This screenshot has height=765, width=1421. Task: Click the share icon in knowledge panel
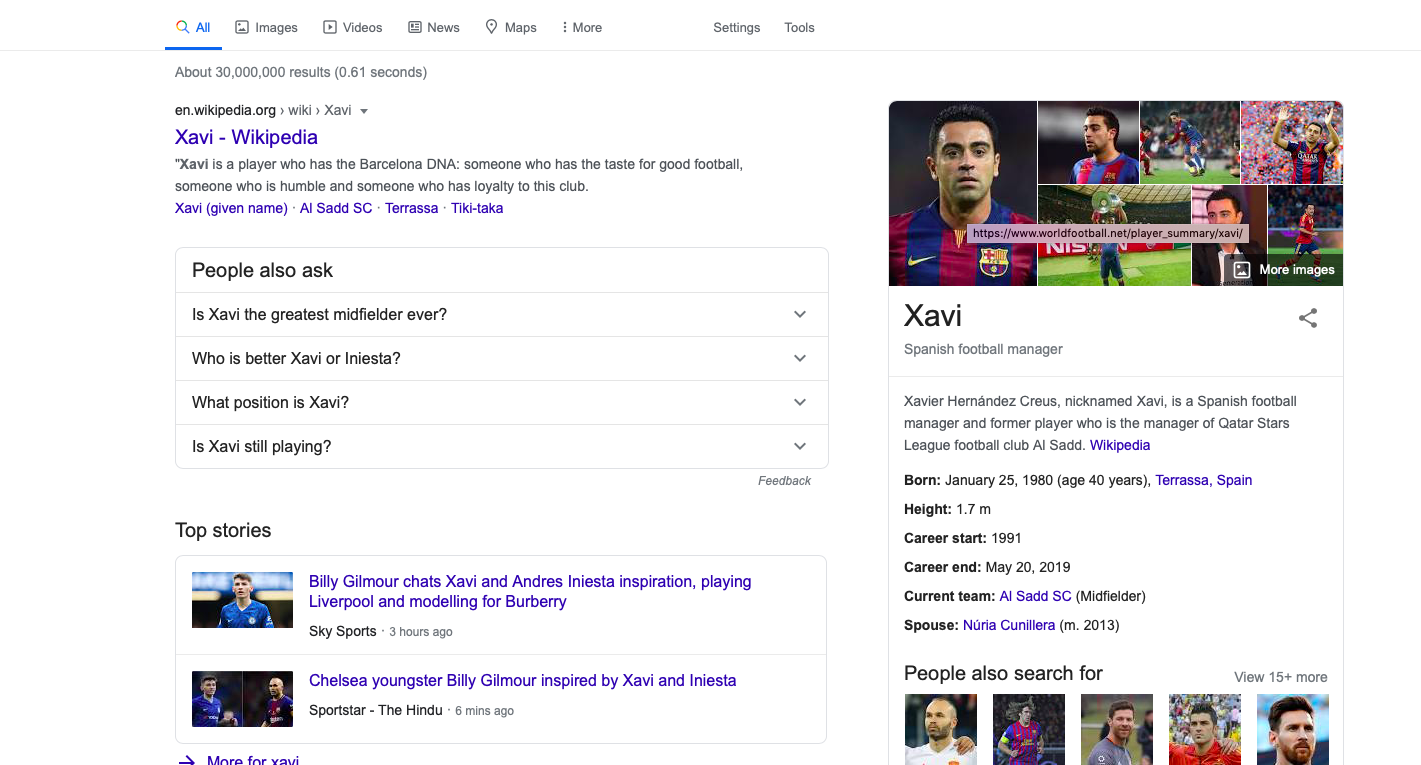[x=1307, y=318]
